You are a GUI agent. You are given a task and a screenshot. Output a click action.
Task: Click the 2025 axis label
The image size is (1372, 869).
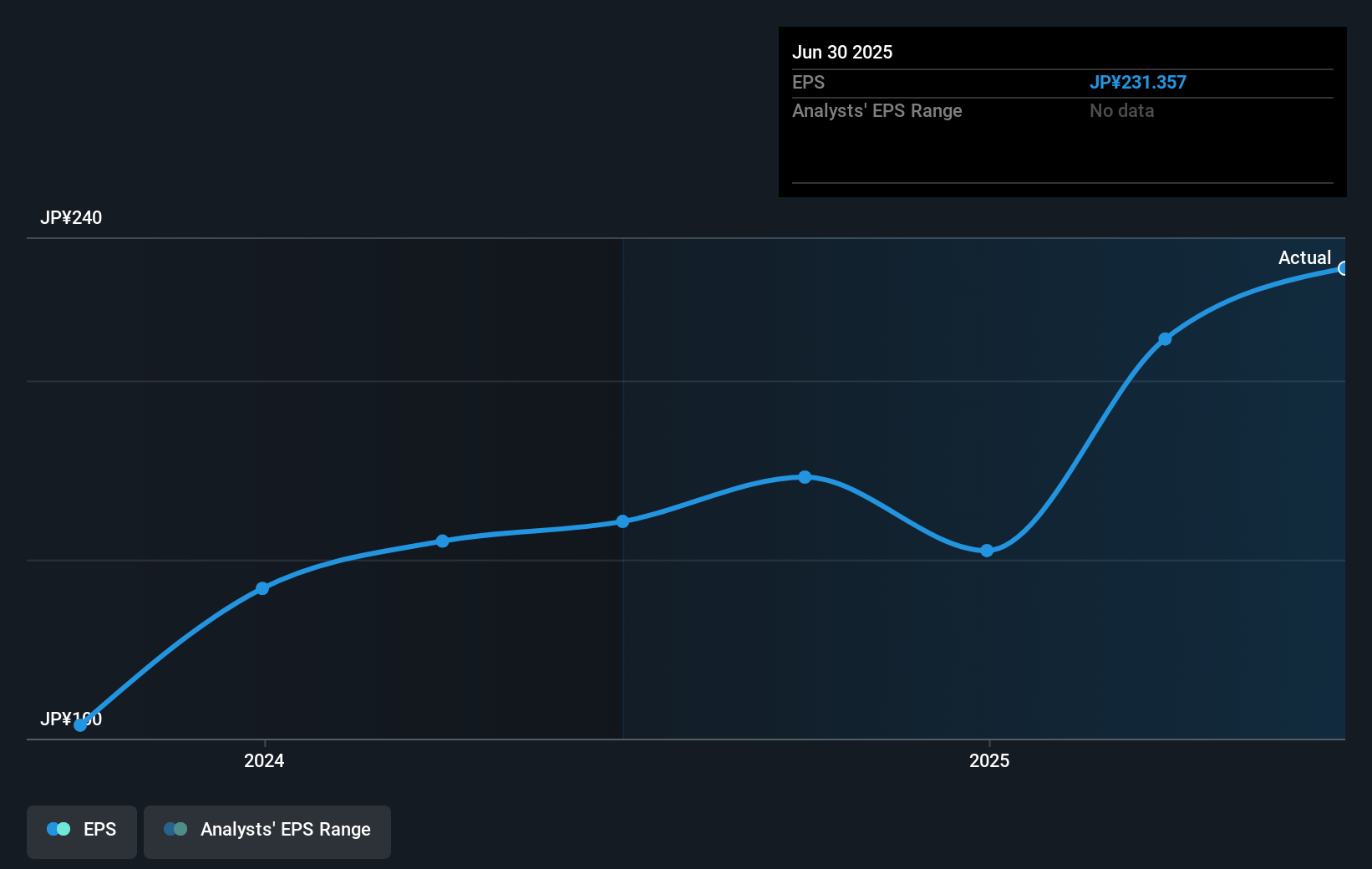989,761
